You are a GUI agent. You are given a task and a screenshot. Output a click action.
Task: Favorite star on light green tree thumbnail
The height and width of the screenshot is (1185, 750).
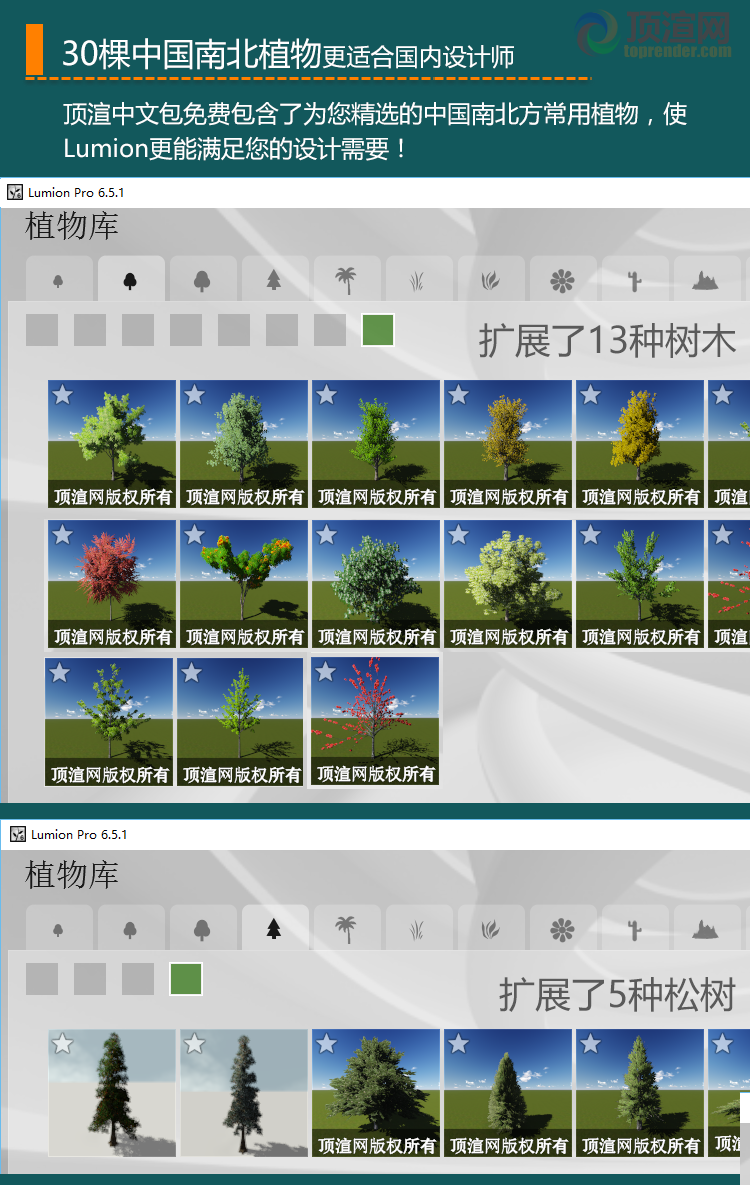(63, 394)
